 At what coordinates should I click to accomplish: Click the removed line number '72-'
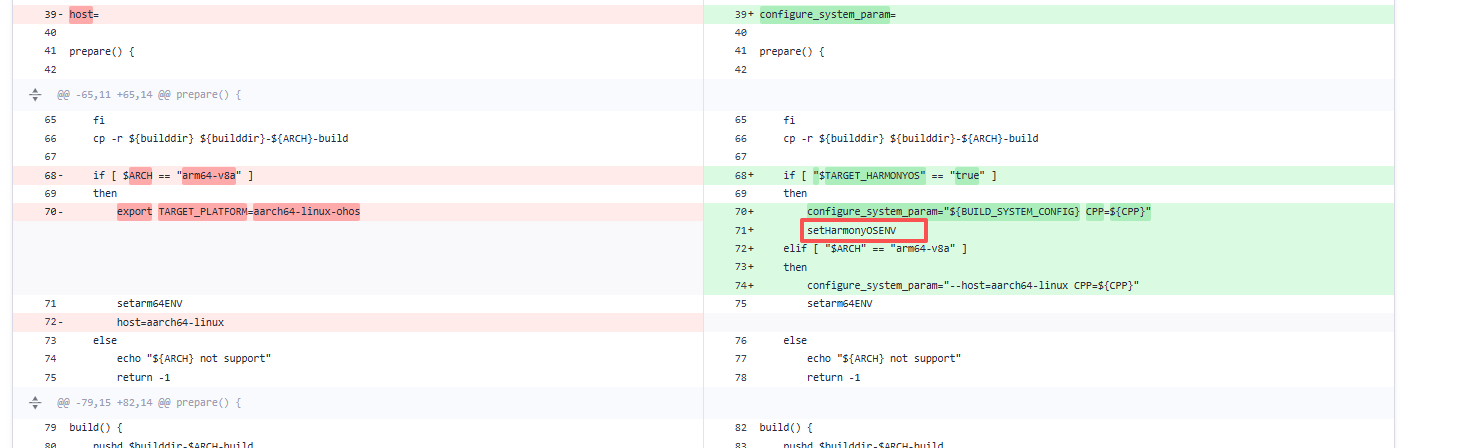point(52,322)
